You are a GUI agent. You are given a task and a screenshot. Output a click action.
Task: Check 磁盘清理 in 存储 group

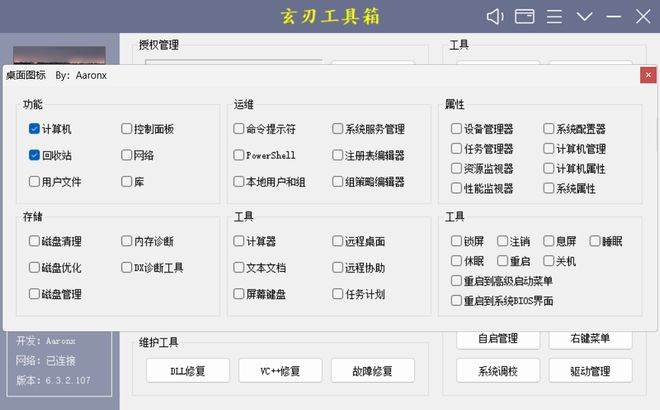tap(35, 241)
